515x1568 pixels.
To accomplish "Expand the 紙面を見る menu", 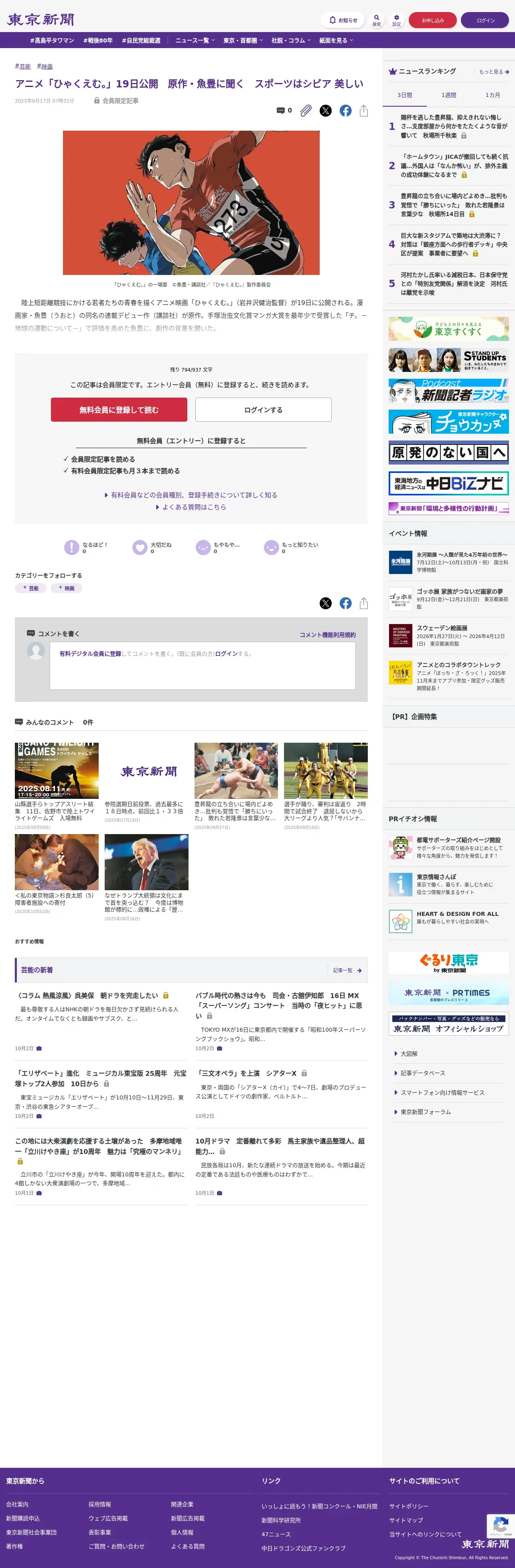I will coord(336,41).
